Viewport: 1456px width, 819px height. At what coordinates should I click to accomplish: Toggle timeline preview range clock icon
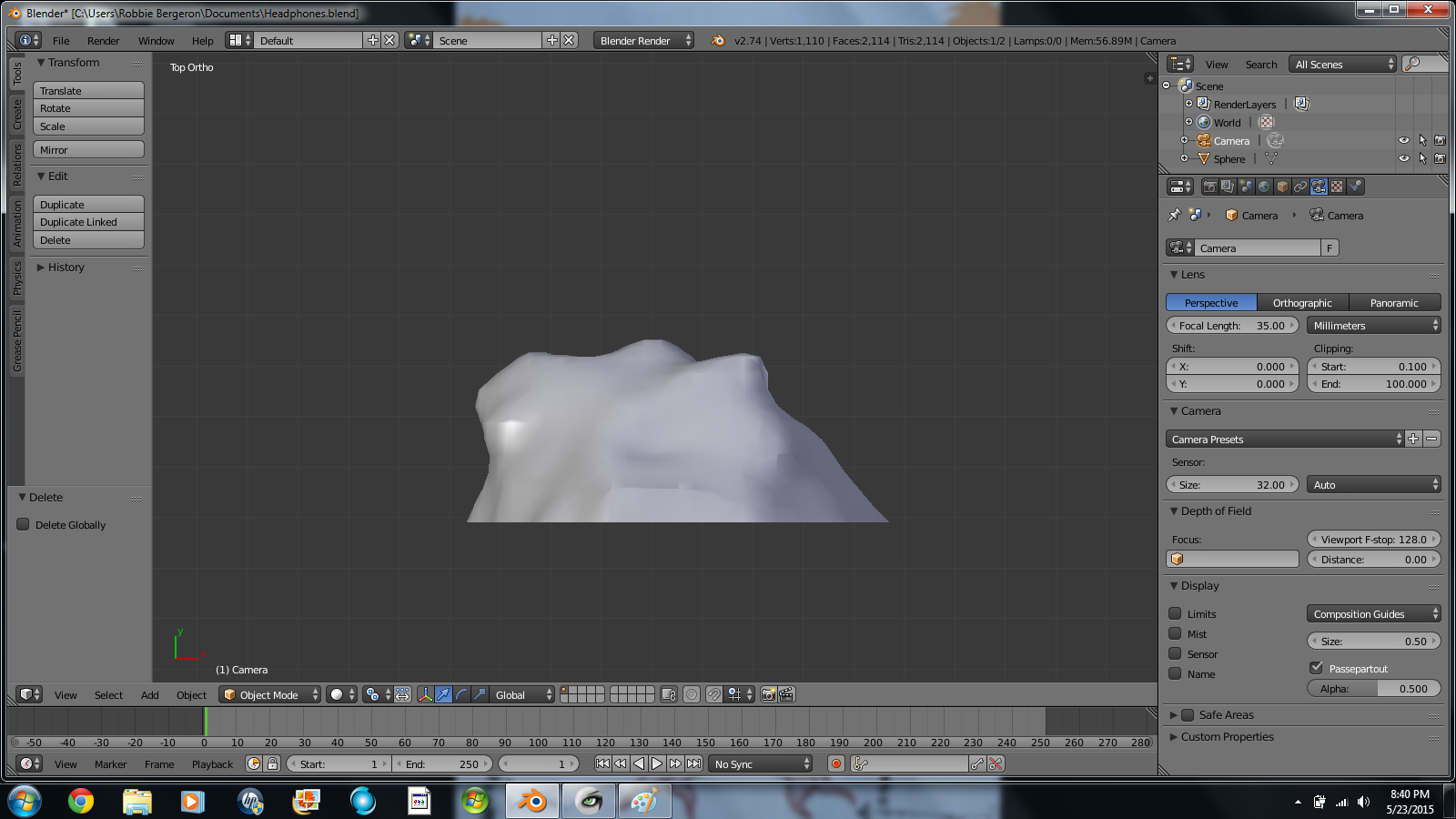[254, 763]
